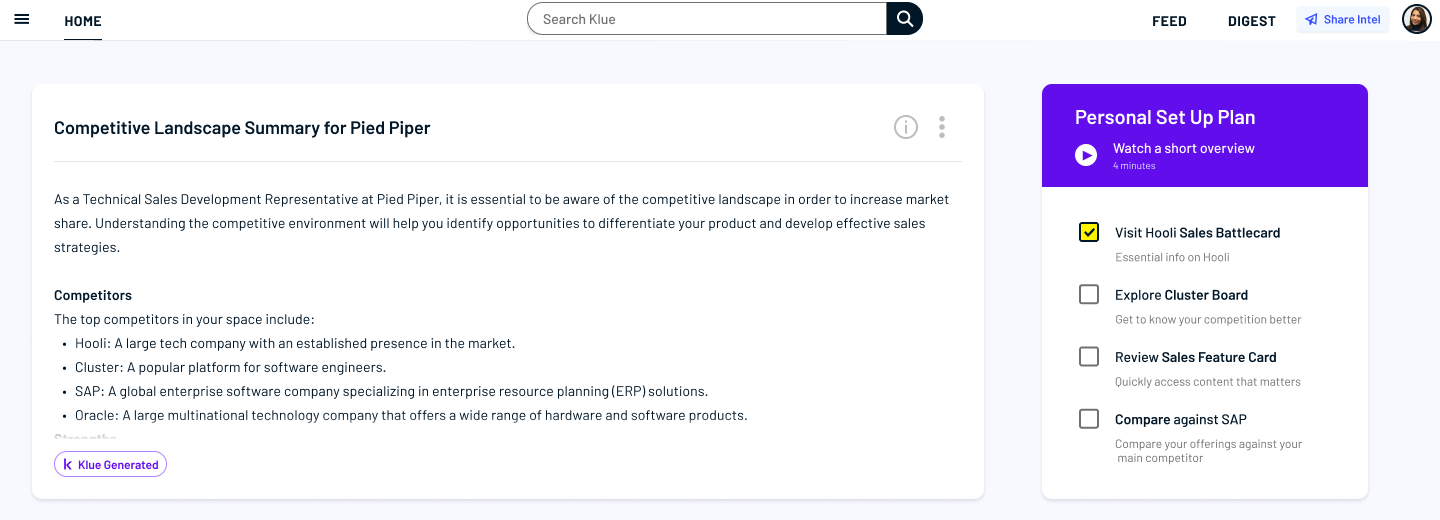Open the info icon on summary card
Screen dimensions: 1440x520
(906, 127)
